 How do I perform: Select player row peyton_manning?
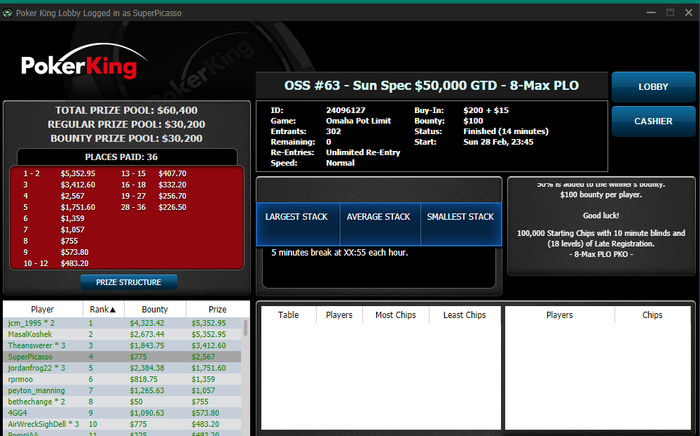pos(122,390)
